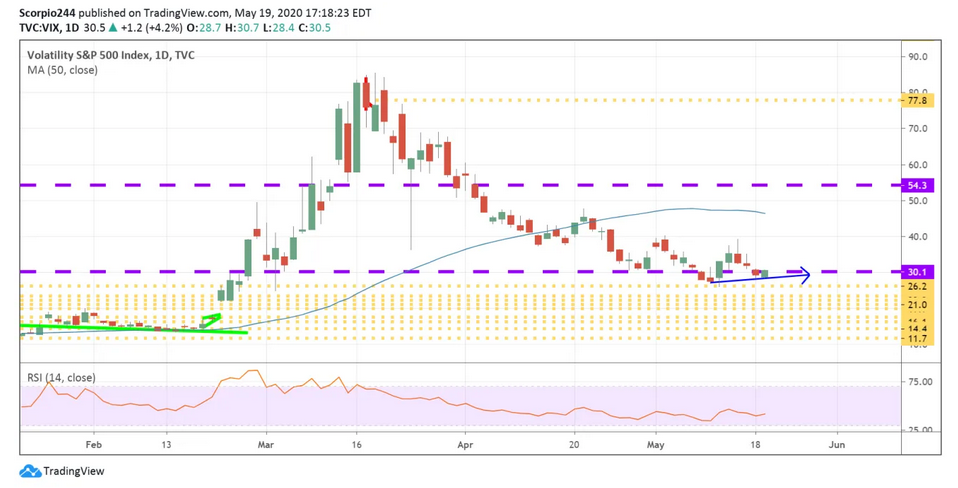Click the 'Apr' date axis label

465,445
